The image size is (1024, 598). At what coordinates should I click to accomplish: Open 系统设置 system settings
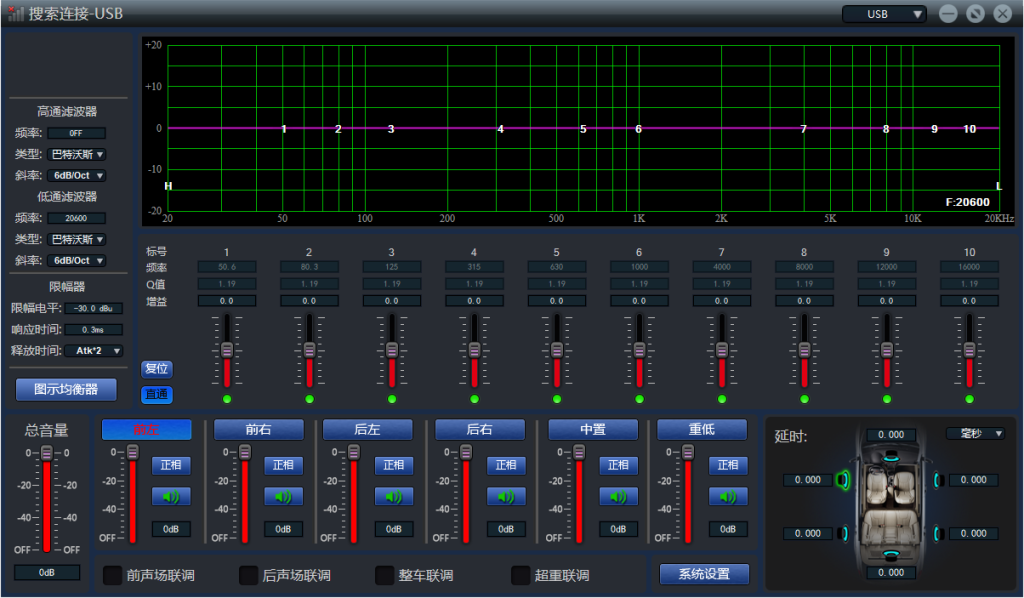[x=704, y=574]
